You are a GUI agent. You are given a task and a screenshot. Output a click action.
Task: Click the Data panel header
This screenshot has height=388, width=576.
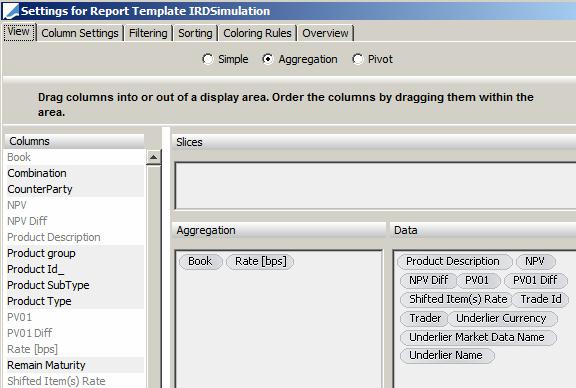pyautogui.click(x=483, y=230)
